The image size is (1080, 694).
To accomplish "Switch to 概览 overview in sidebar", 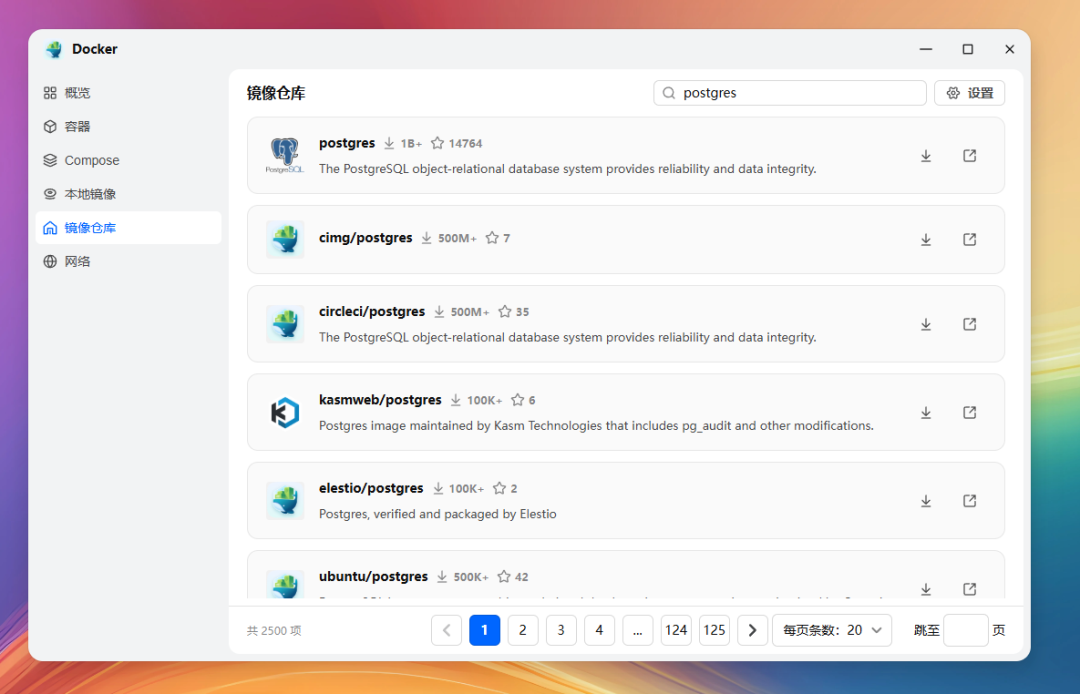I will [x=78, y=93].
